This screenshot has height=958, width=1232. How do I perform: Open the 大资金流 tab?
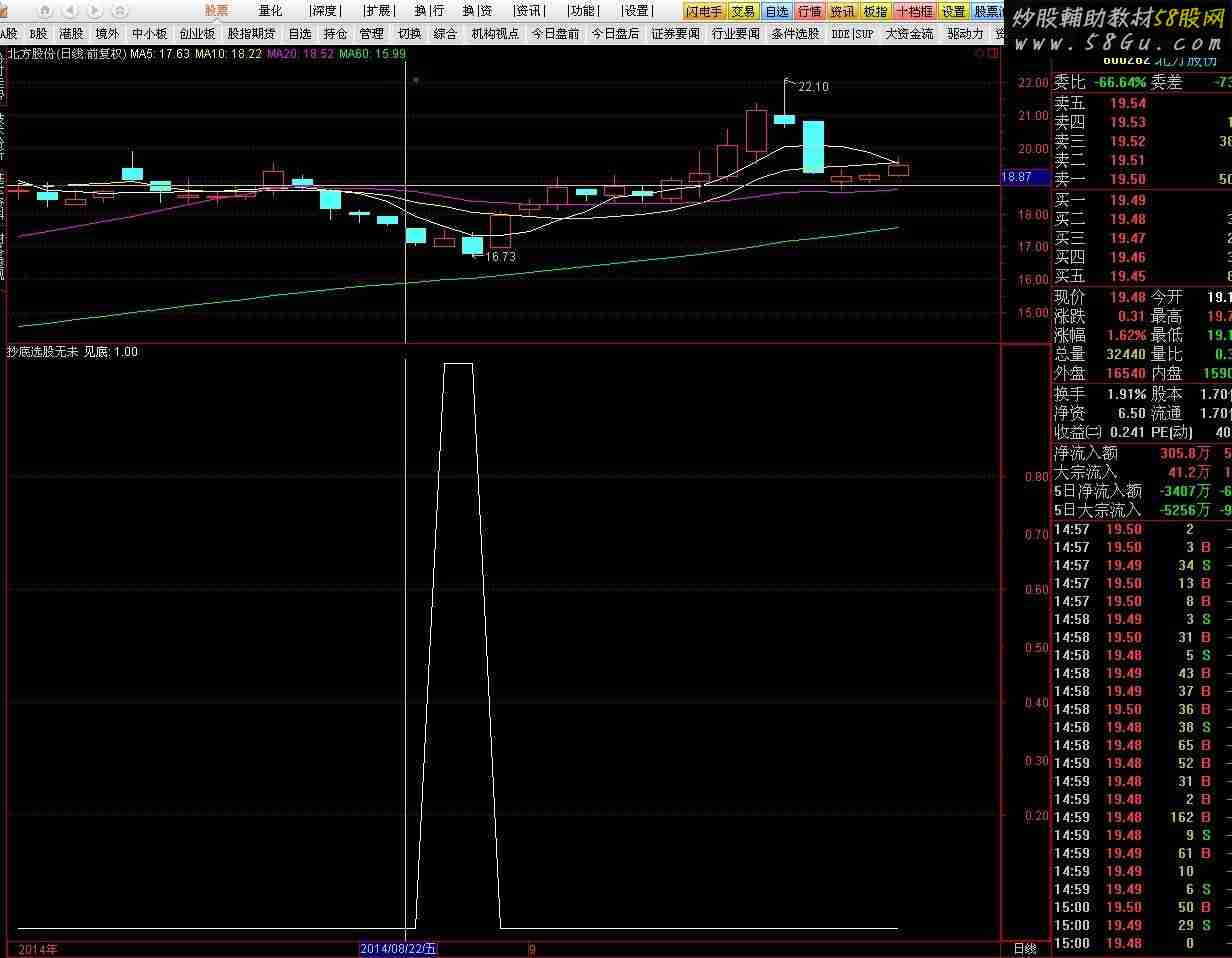(909, 34)
